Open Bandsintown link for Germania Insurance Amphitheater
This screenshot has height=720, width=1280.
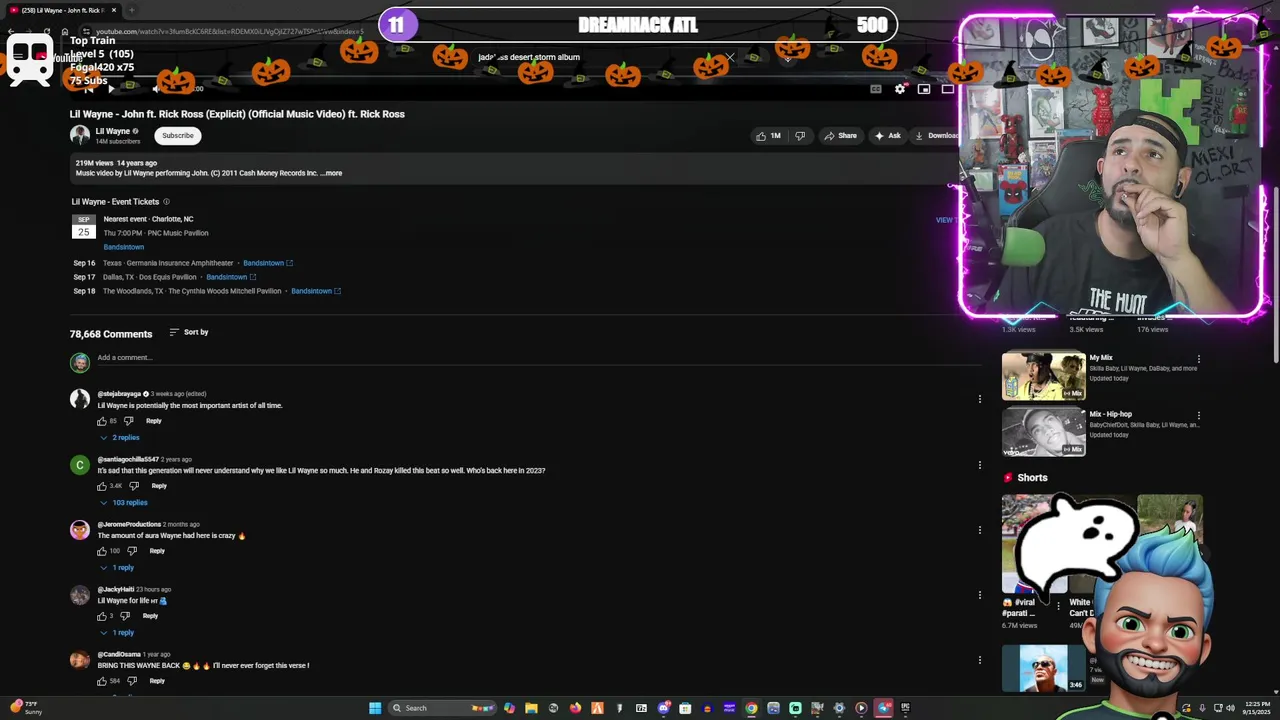[x=268, y=263]
